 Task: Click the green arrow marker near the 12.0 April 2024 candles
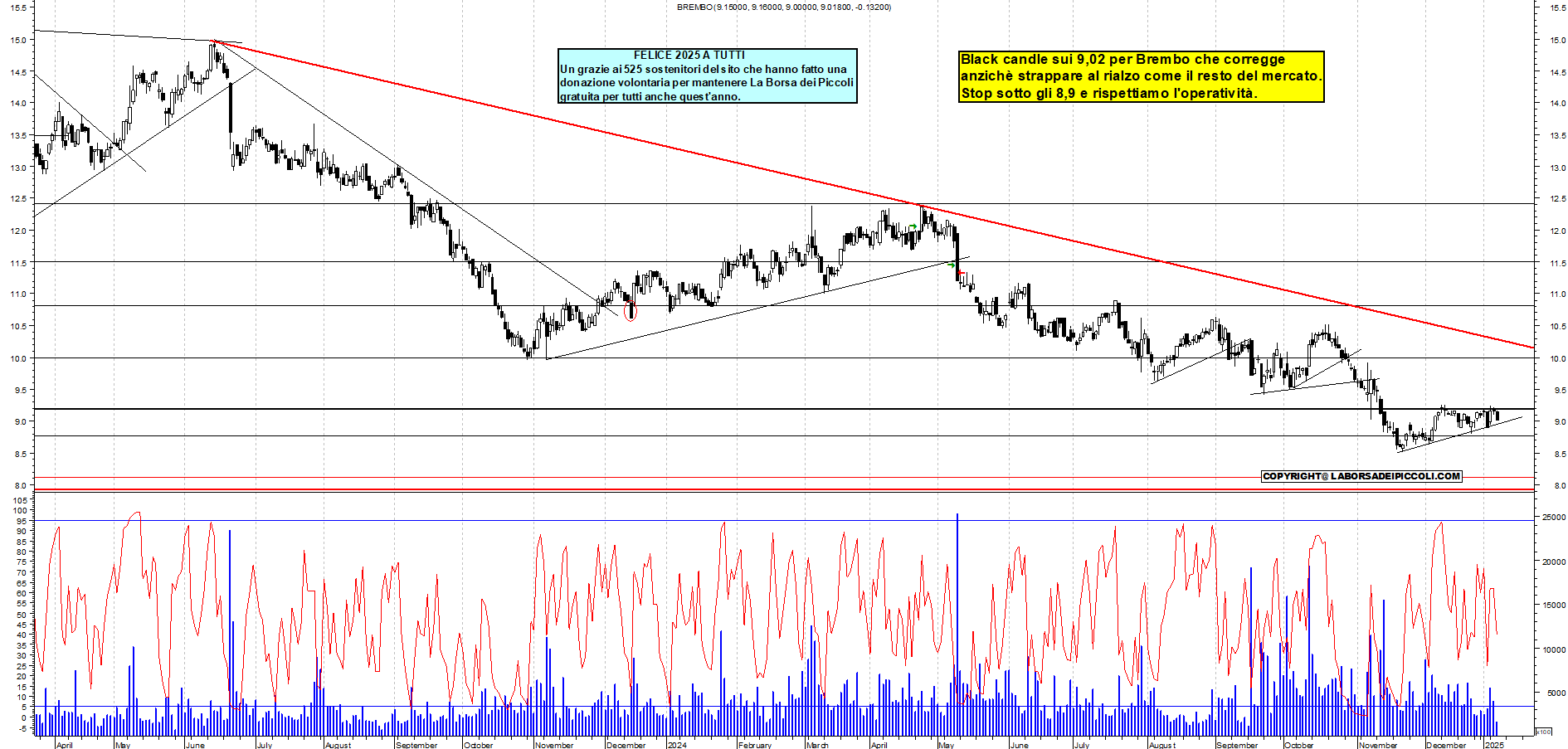pyautogui.click(x=913, y=226)
